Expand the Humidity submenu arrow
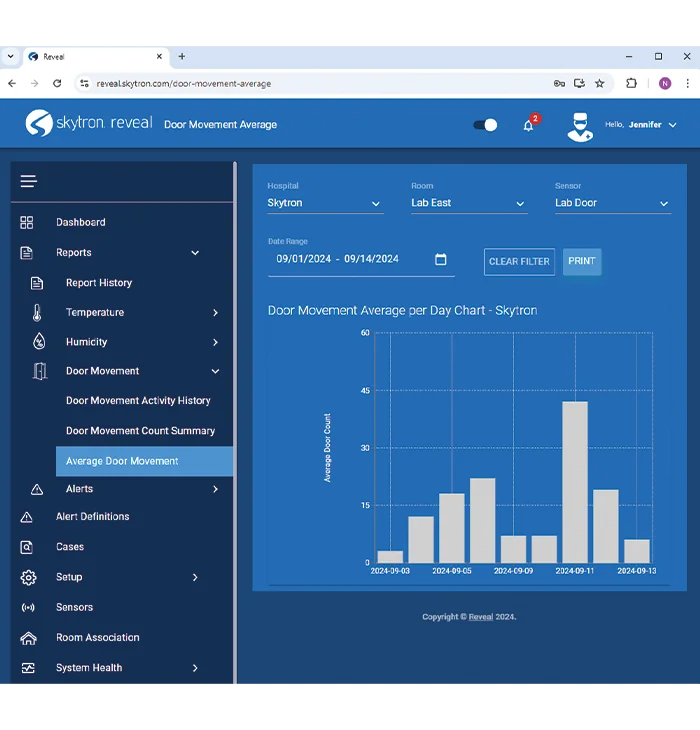This screenshot has height=730, width=700. tap(215, 342)
